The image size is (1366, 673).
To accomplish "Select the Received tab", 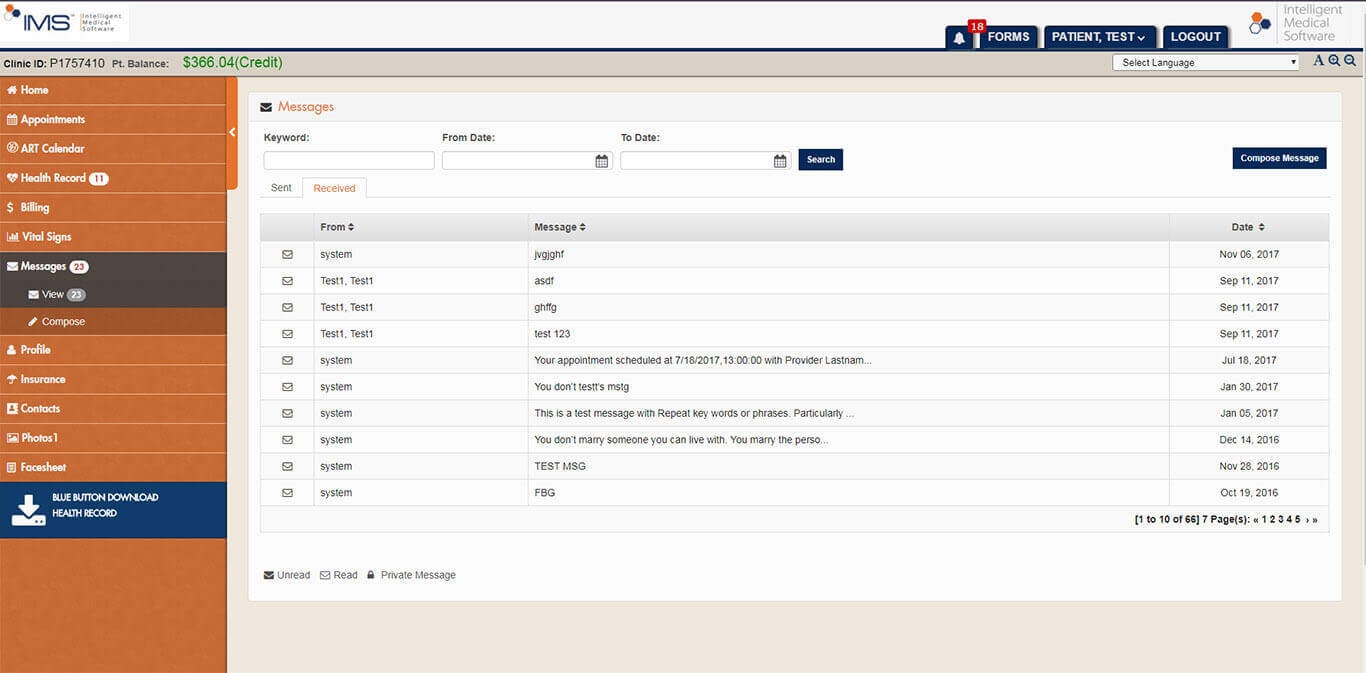I will (334, 187).
